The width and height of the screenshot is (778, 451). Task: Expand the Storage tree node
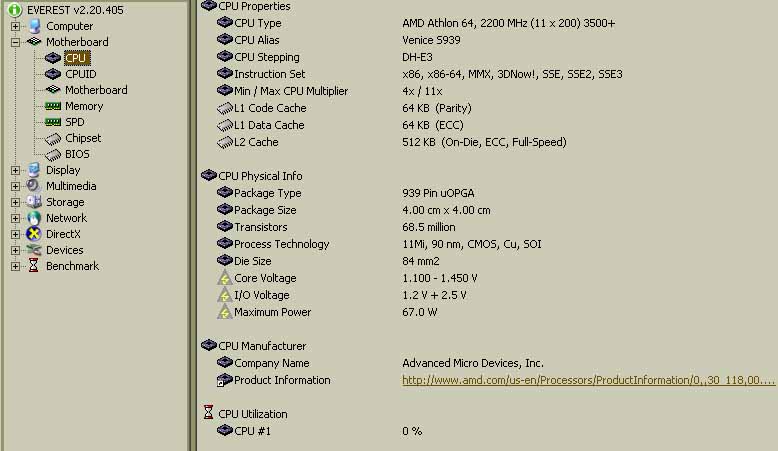(x=16, y=202)
